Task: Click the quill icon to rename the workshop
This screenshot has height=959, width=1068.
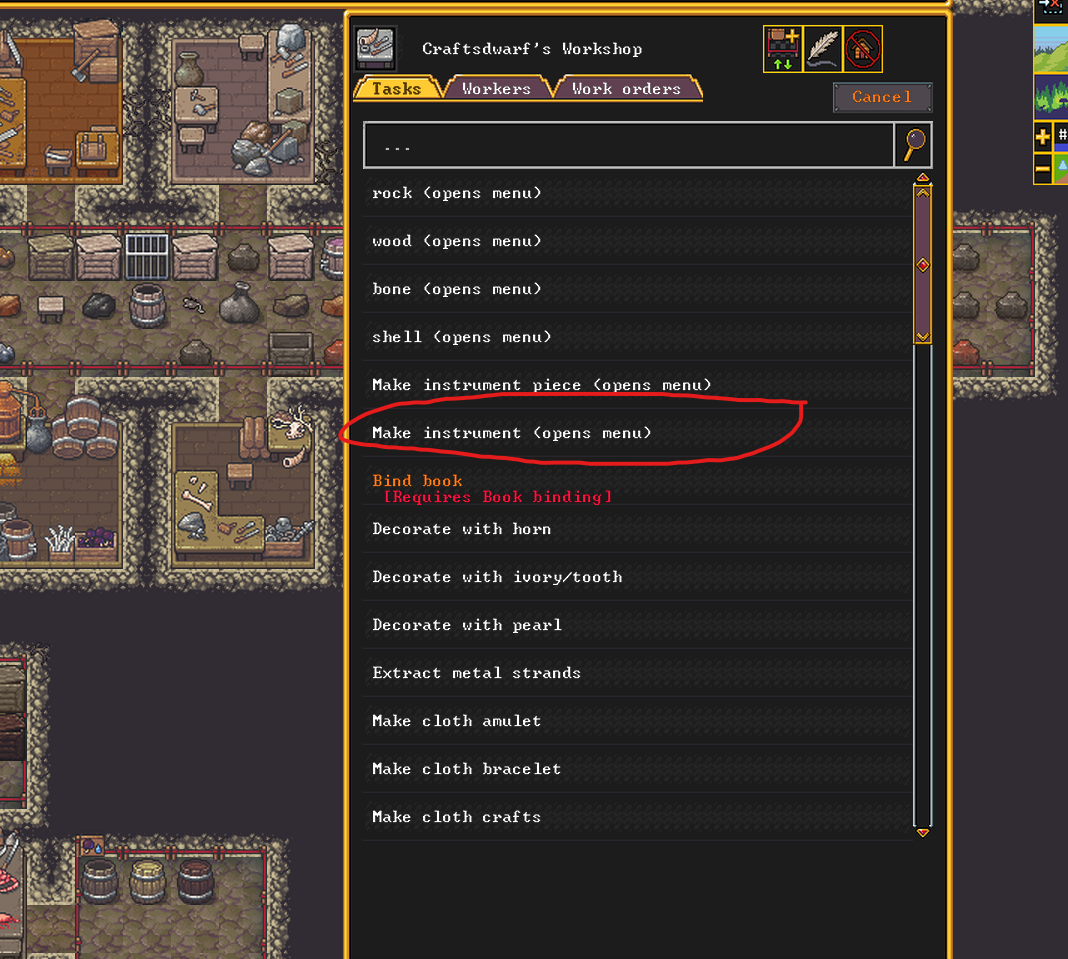Action: pyautogui.click(x=823, y=49)
